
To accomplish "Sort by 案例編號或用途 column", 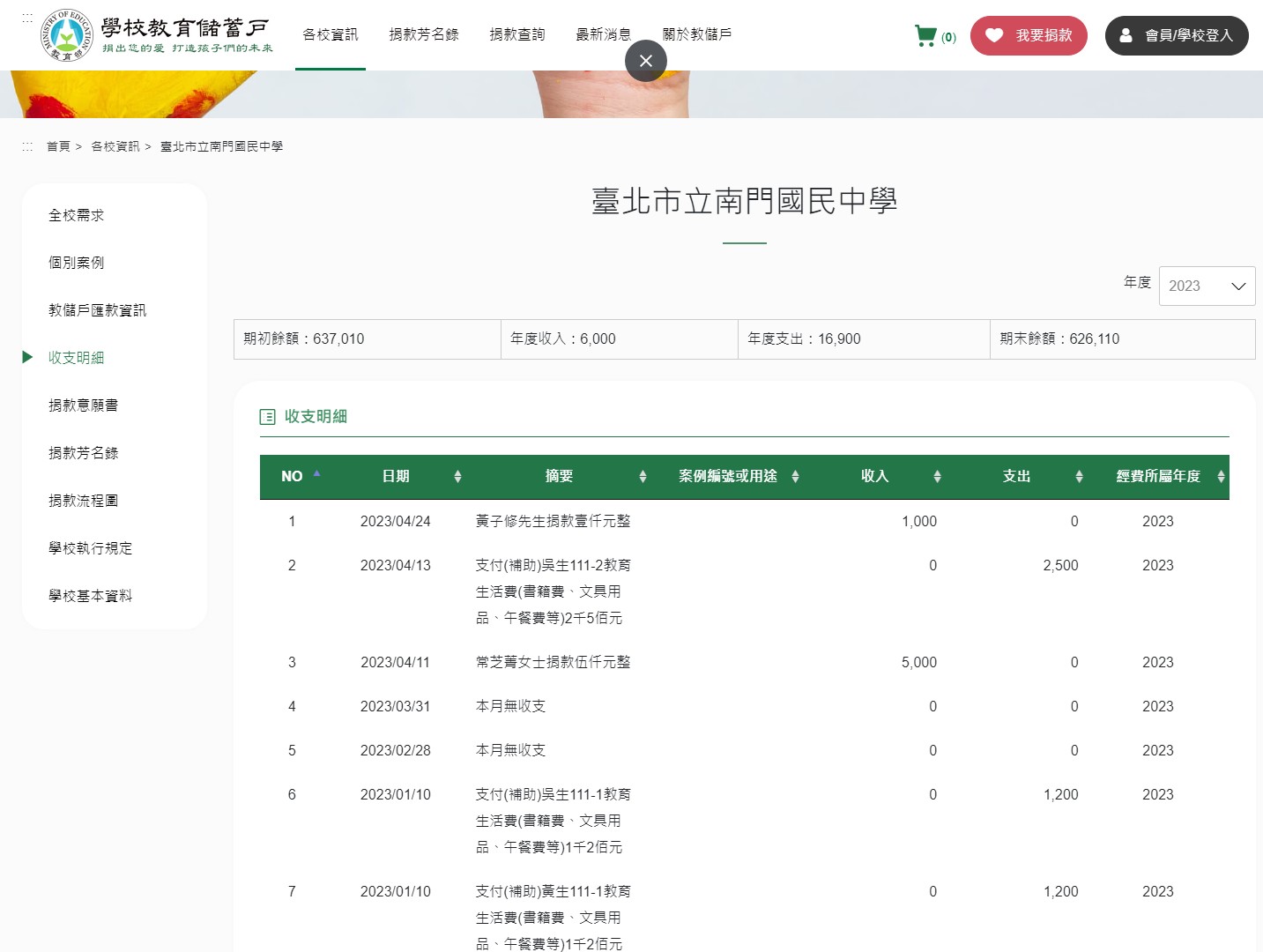I will click(x=728, y=476).
